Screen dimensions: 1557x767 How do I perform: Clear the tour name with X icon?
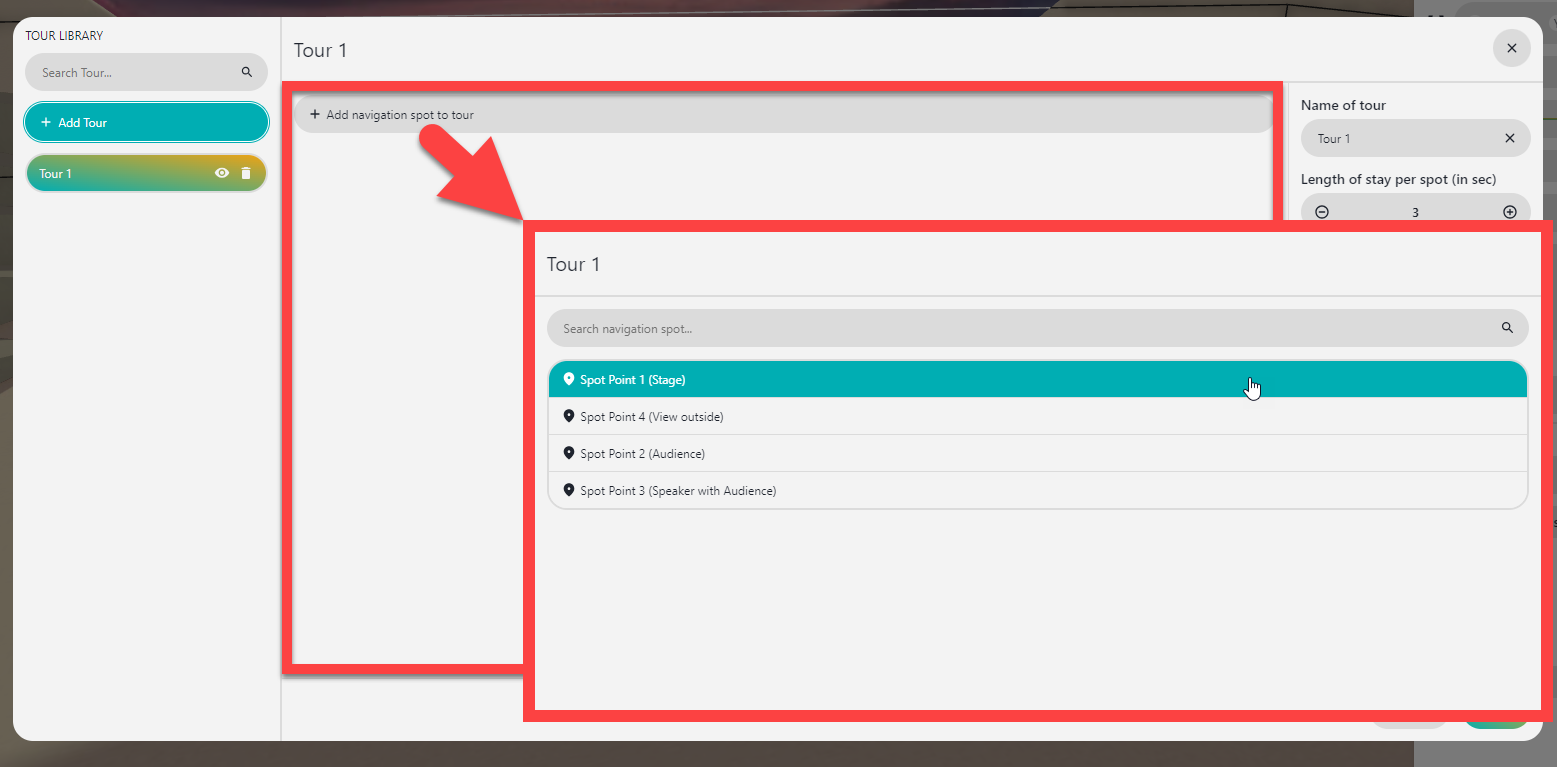pos(1509,139)
